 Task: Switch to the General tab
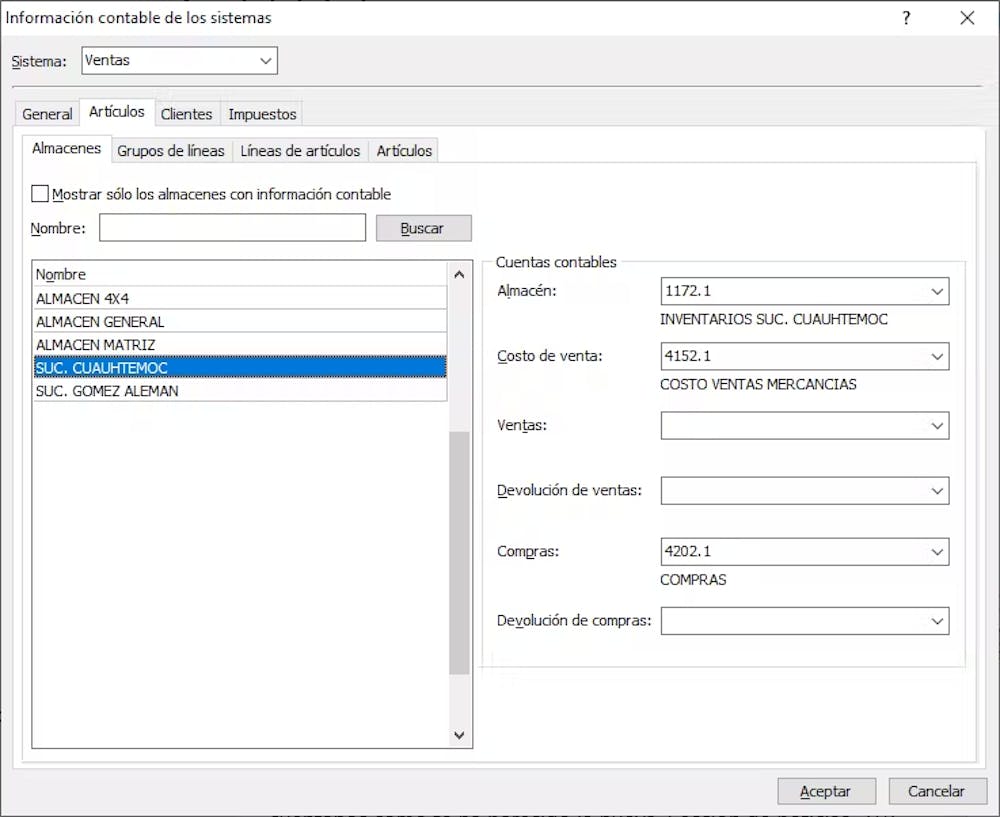click(x=47, y=114)
